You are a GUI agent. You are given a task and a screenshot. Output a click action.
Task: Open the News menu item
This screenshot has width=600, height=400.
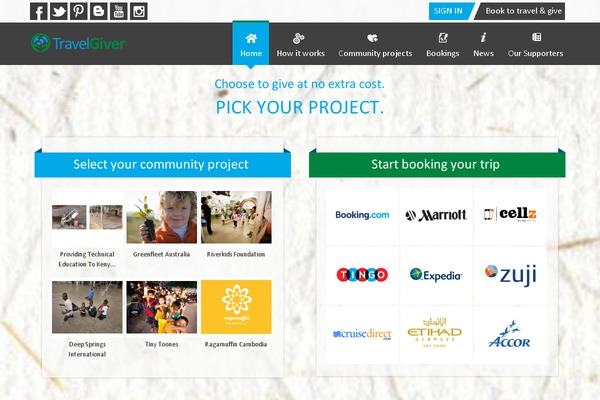pos(483,44)
